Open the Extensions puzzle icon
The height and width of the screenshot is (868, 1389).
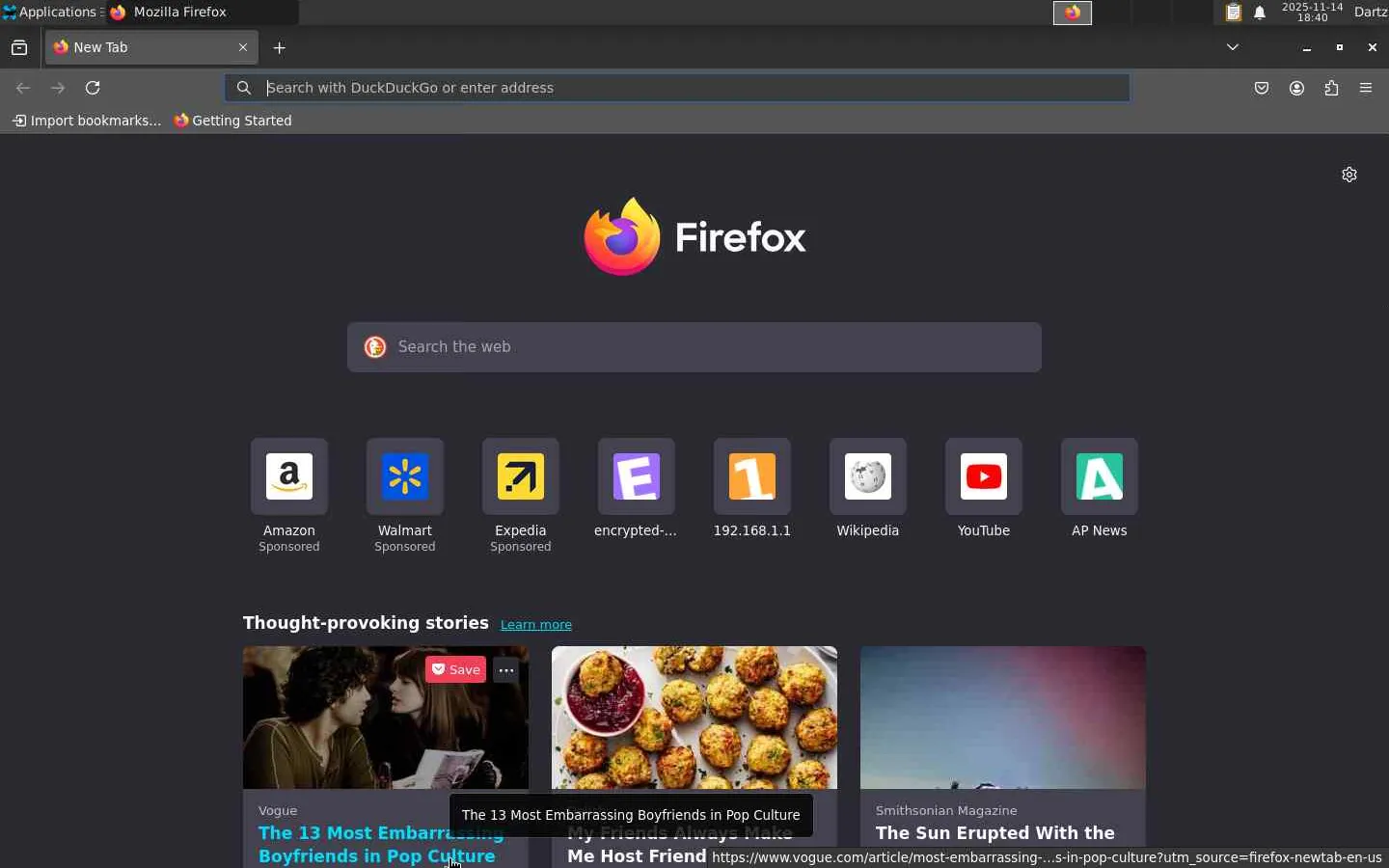[x=1331, y=88]
